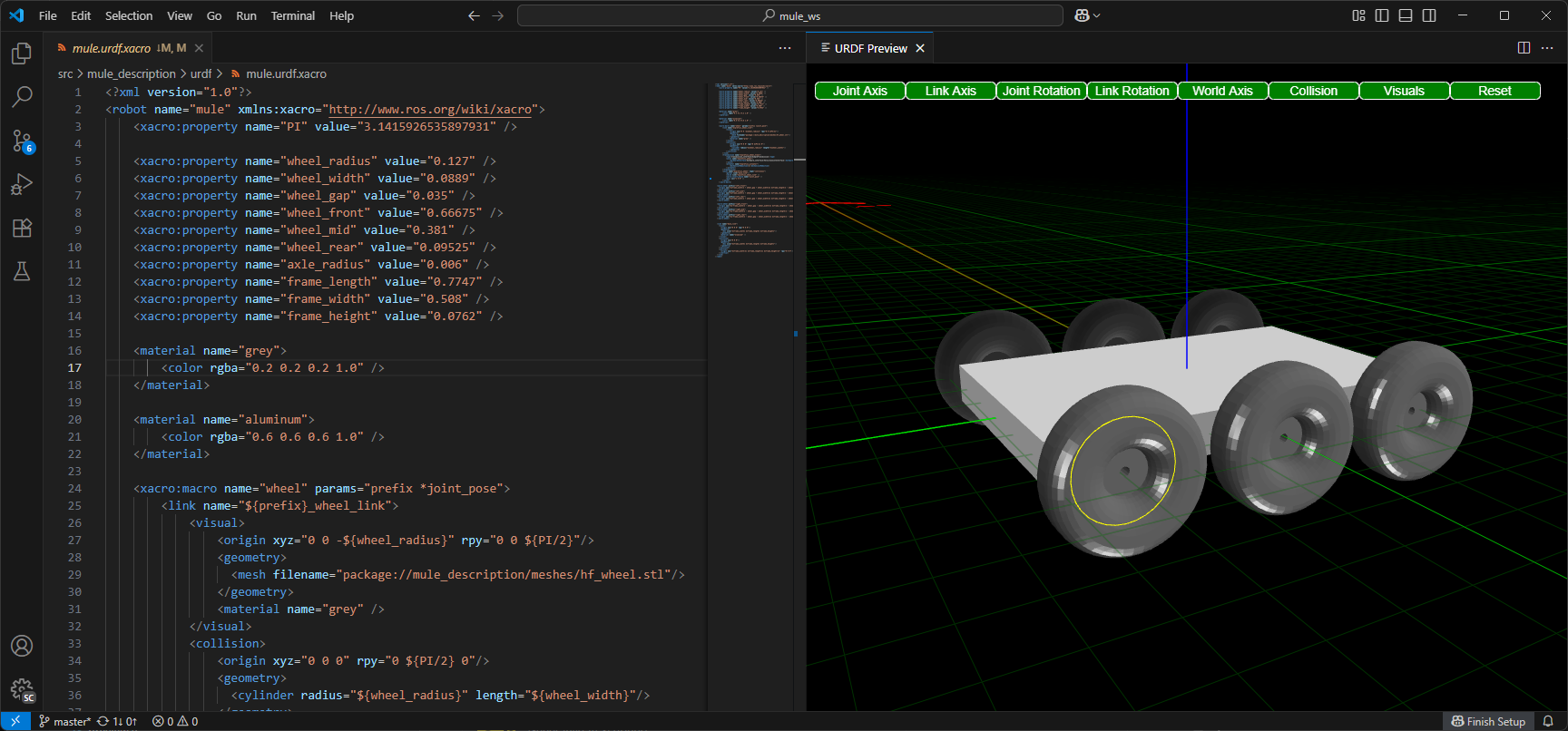Image resolution: width=1568 pixels, height=731 pixels.
Task: Open the Run and Debug view
Action: tap(22, 184)
